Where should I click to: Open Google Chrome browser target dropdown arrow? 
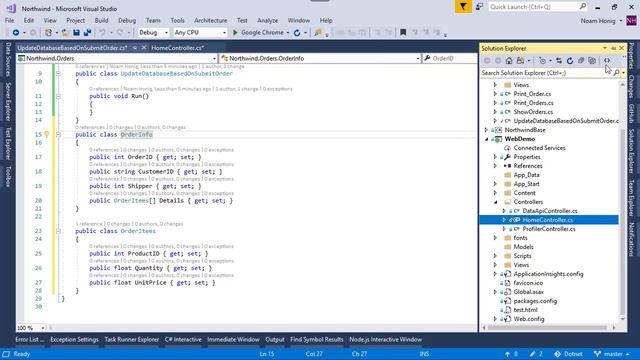point(288,33)
